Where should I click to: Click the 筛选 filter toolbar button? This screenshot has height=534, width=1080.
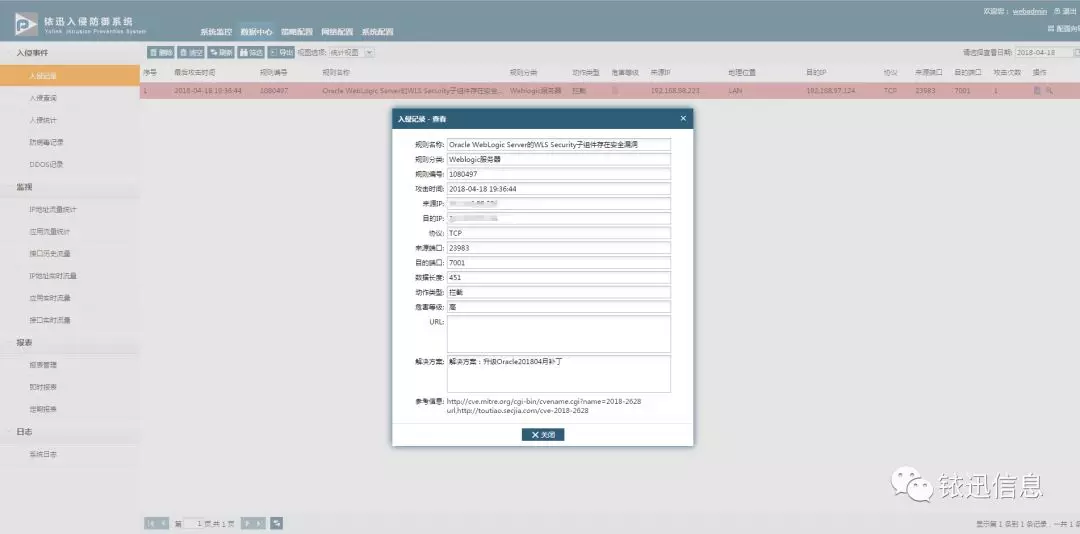pos(251,52)
